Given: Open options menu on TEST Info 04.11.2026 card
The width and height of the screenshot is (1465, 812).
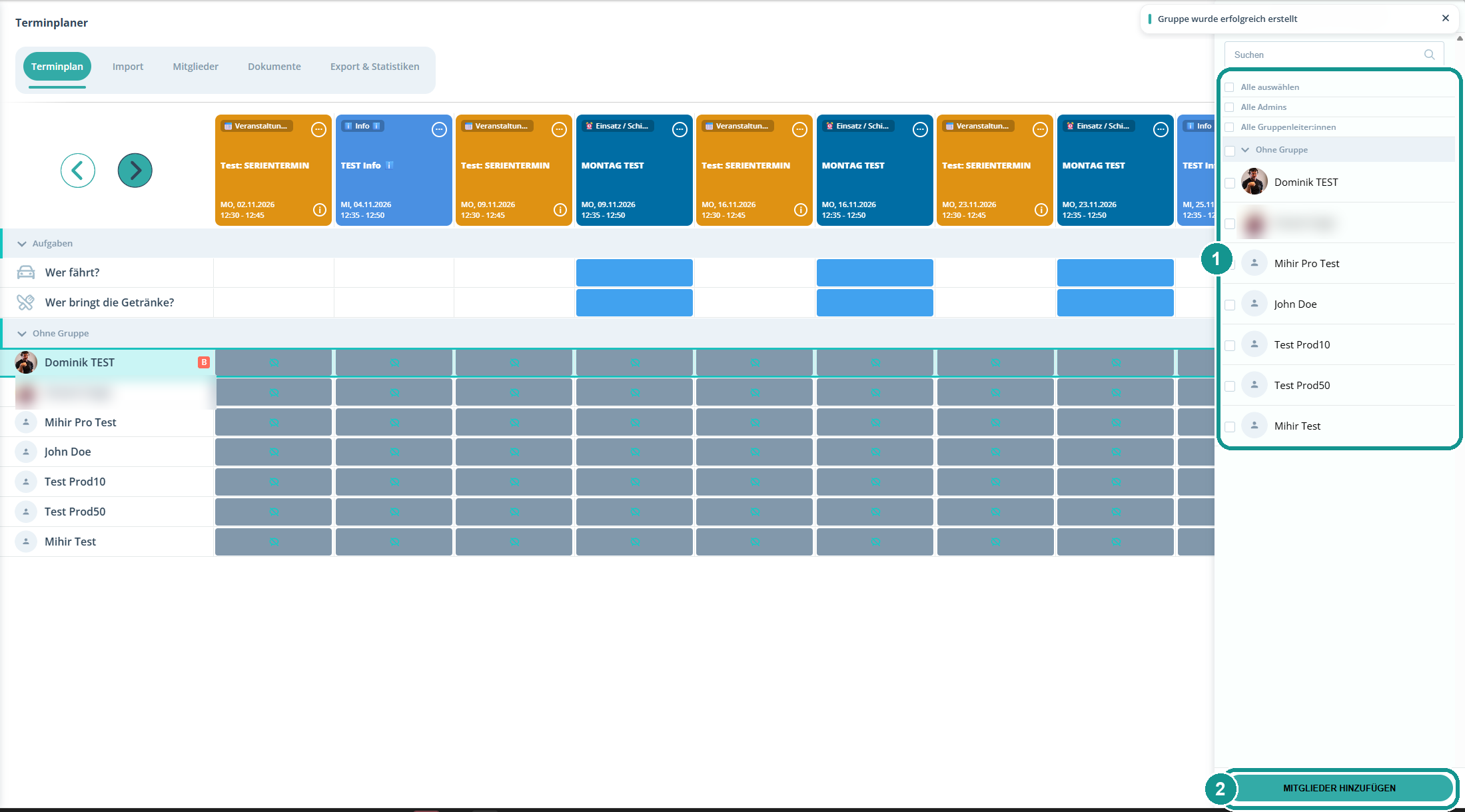Looking at the screenshot, I should coord(439,130).
